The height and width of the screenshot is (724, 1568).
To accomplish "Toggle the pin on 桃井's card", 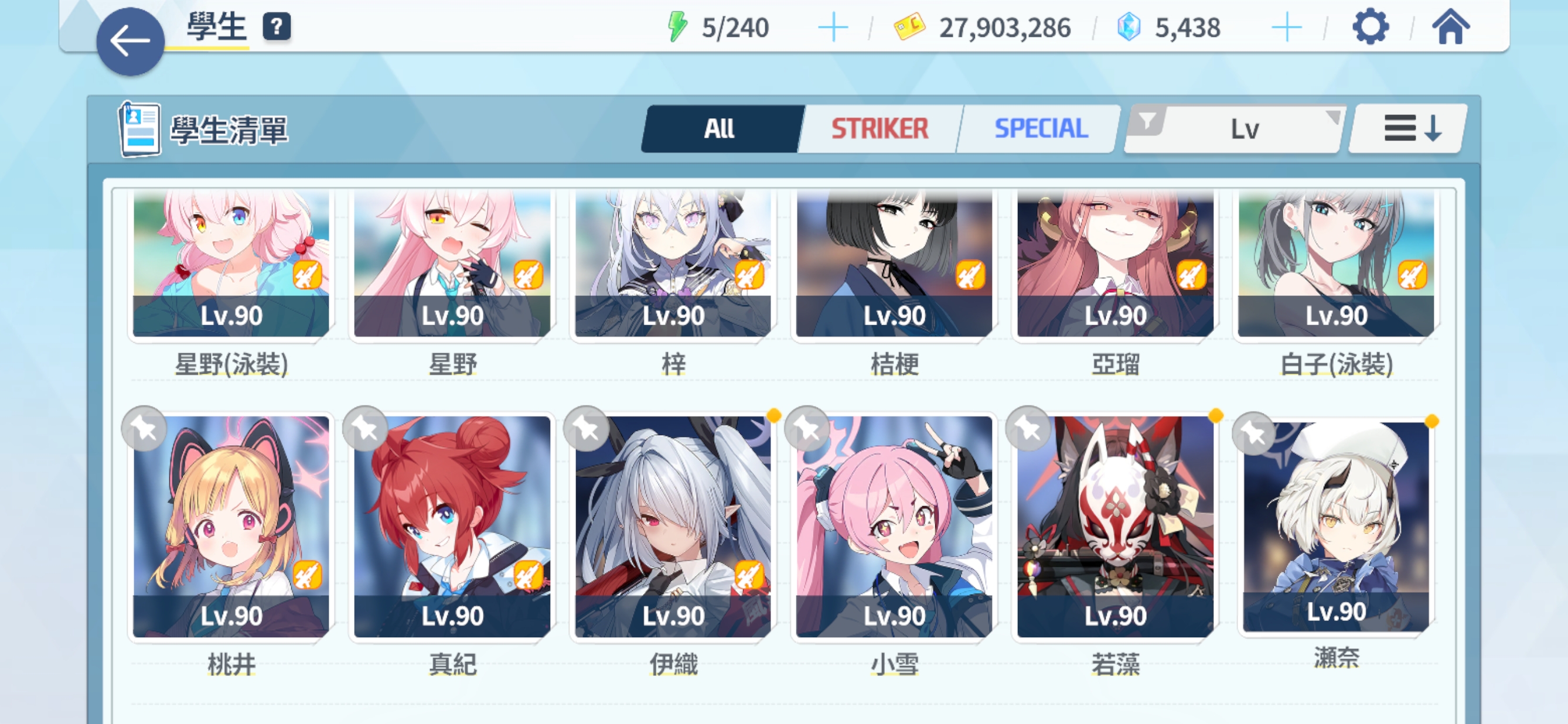I will pos(144,429).
